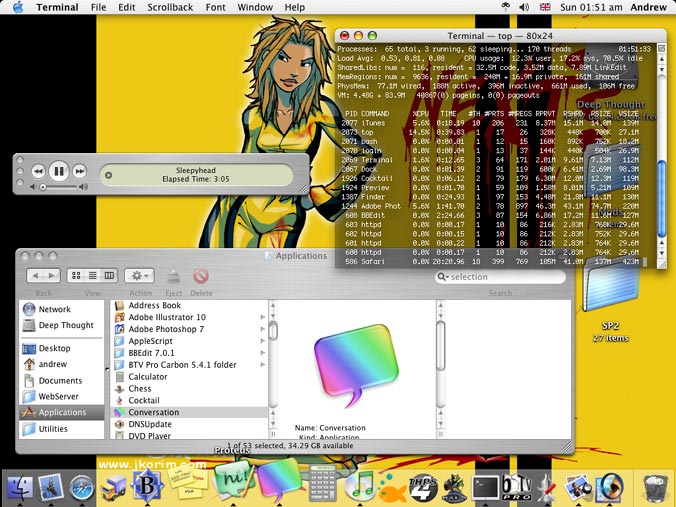Open the Font menu
This screenshot has width=676, height=507.
click(216, 7)
